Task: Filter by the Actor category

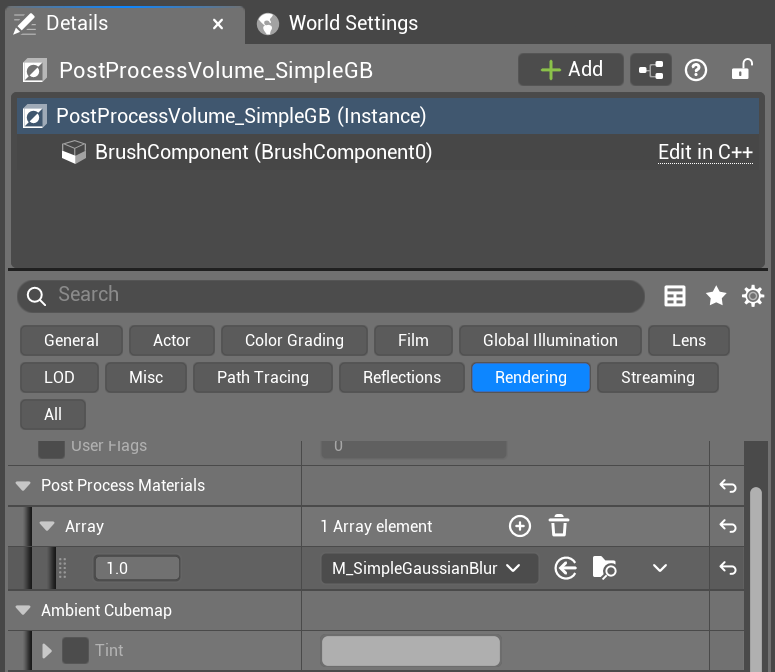Action: pyautogui.click(x=172, y=340)
